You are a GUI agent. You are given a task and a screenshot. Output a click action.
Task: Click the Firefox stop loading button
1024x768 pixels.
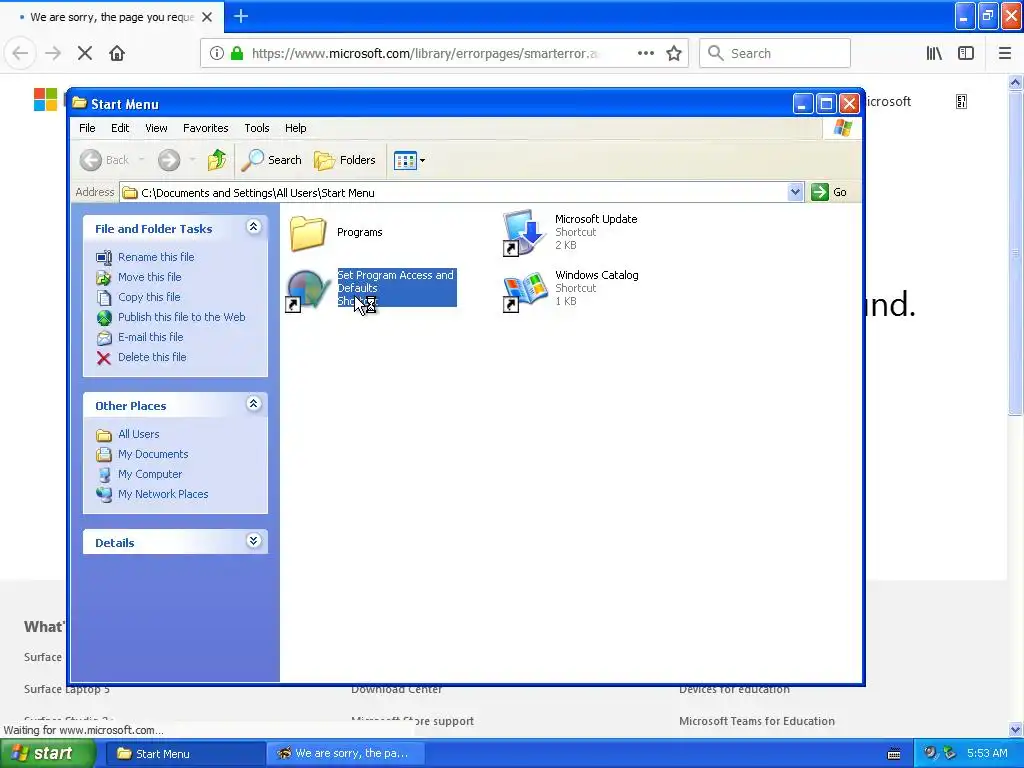click(x=85, y=54)
